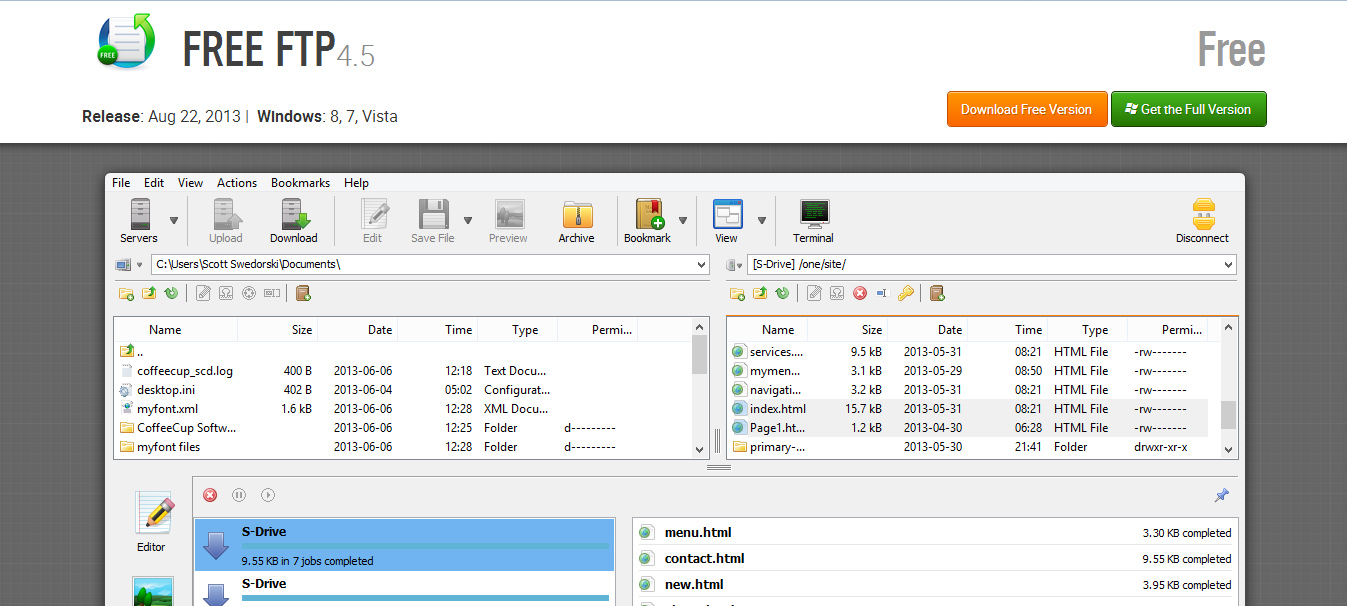The width and height of the screenshot is (1347, 606).
Task: Expand the Save File dropdown arrow
Action: point(468,221)
